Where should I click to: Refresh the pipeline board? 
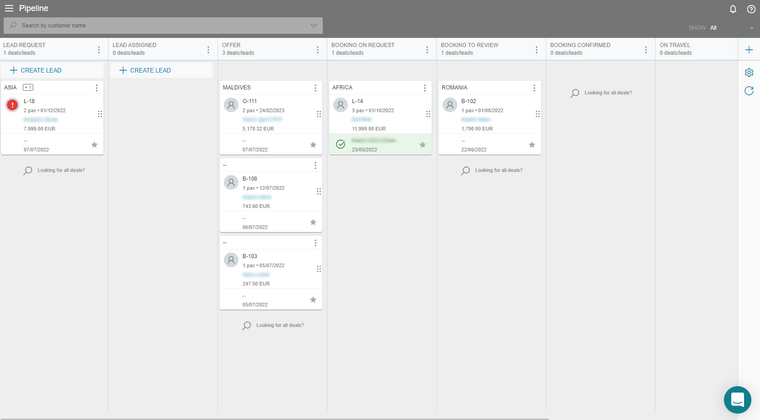pyautogui.click(x=749, y=91)
